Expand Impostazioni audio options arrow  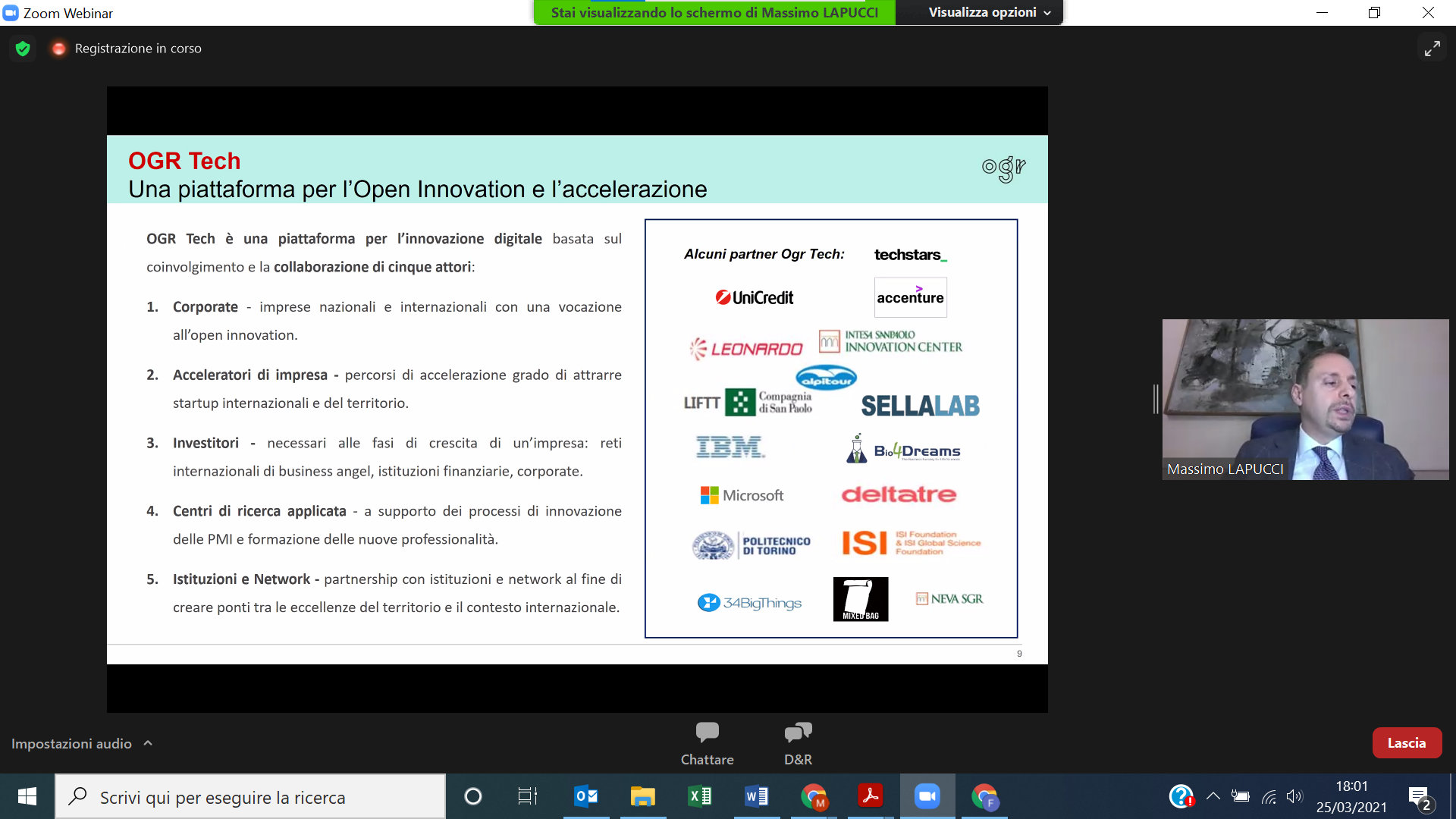pos(148,743)
